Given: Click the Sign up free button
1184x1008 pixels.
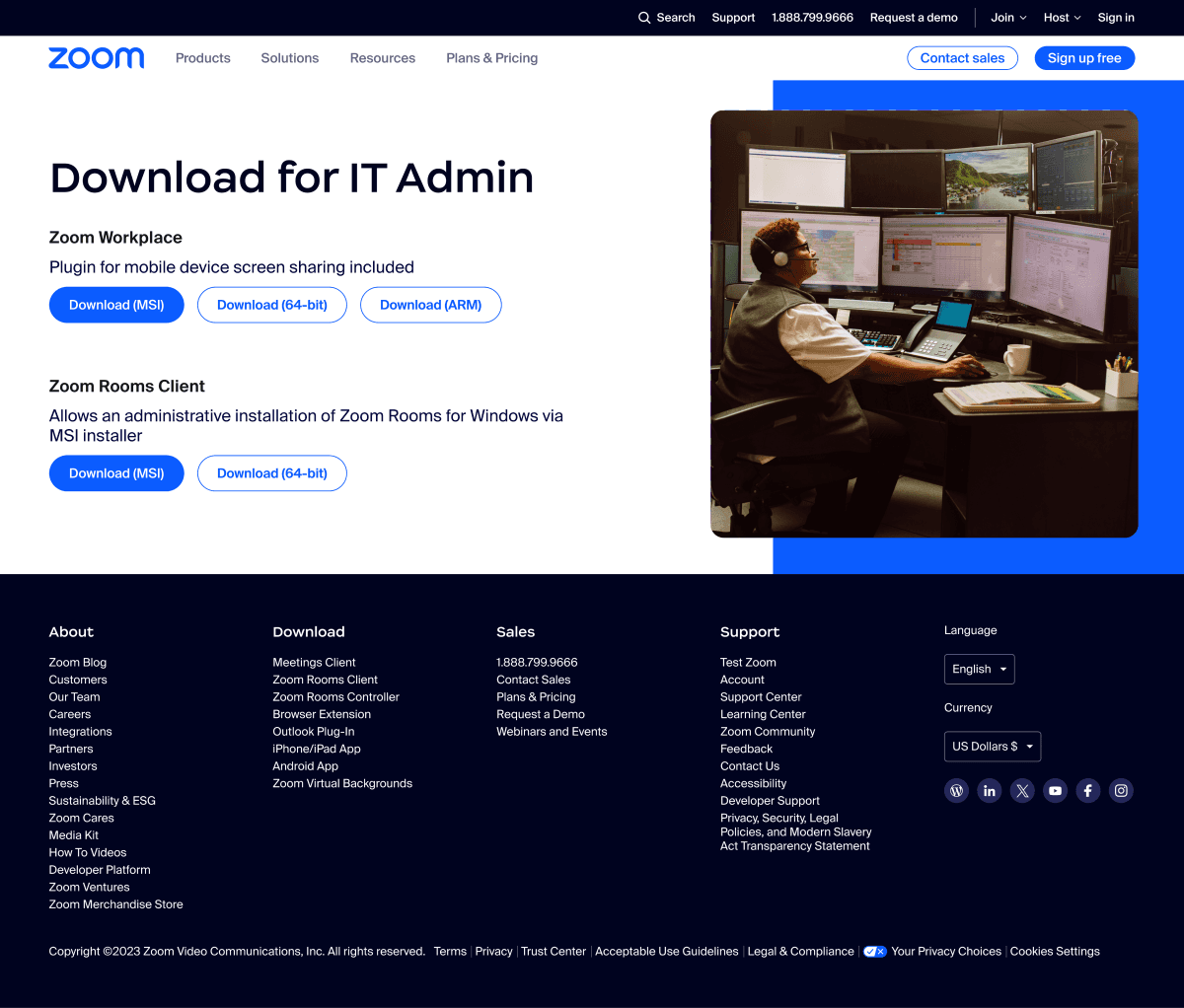Looking at the screenshot, I should [1084, 58].
